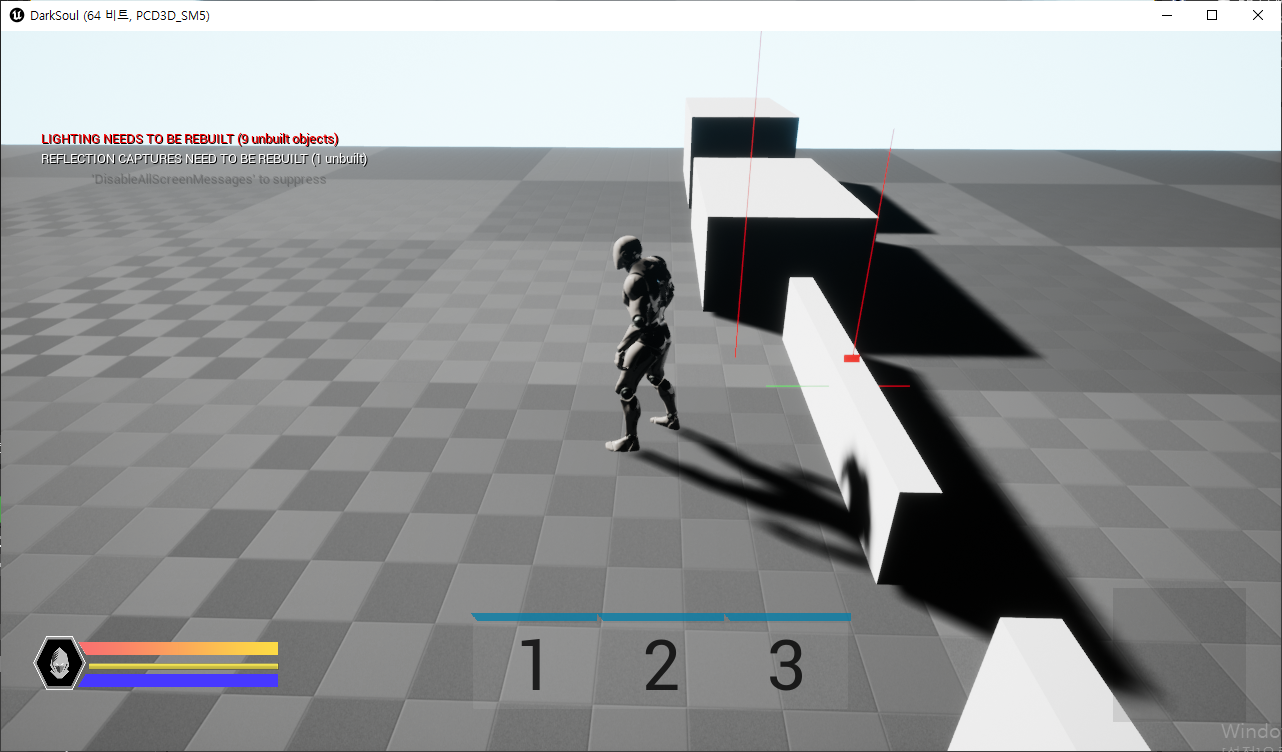The height and width of the screenshot is (752, 1282).
Task: Click the red-yellow health bar
Action: click(x=180, y=648)
